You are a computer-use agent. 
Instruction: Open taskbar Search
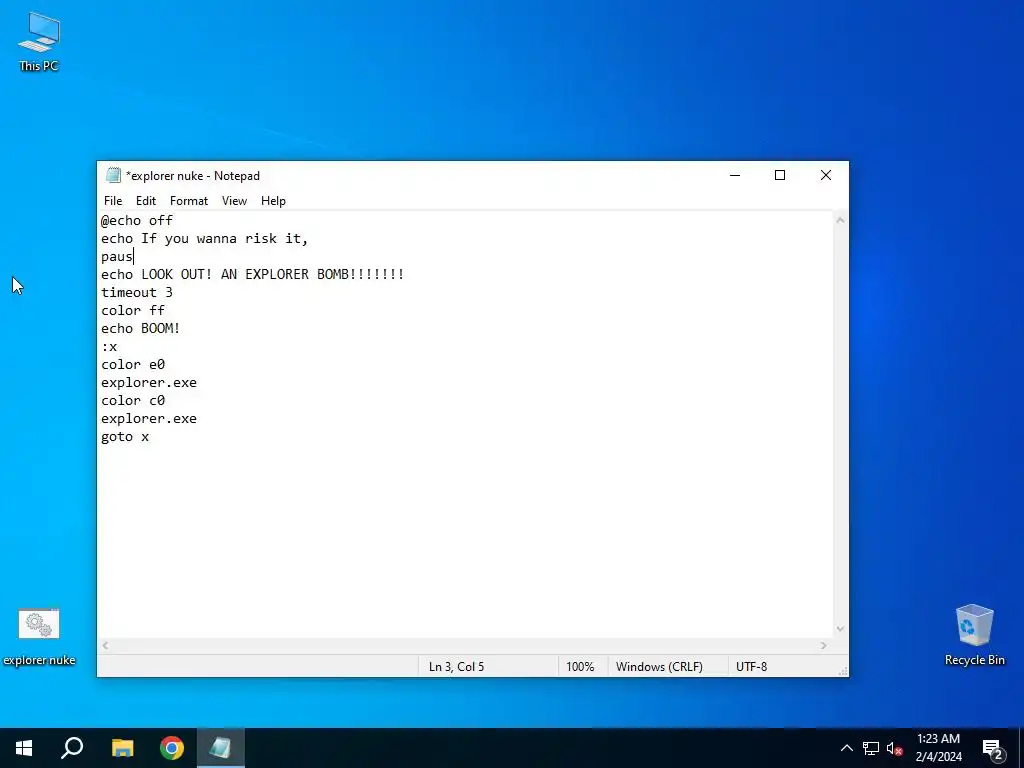click(72, 748)
